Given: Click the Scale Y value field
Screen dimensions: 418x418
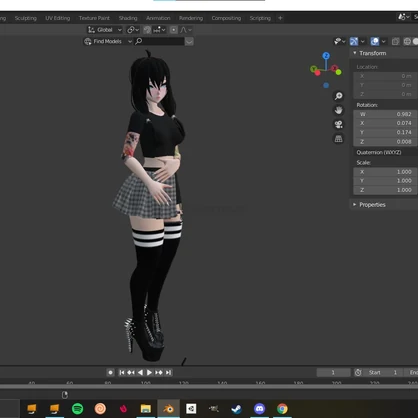Looking at the screenshot, I should pyautogui.click(x=385, y=181).
